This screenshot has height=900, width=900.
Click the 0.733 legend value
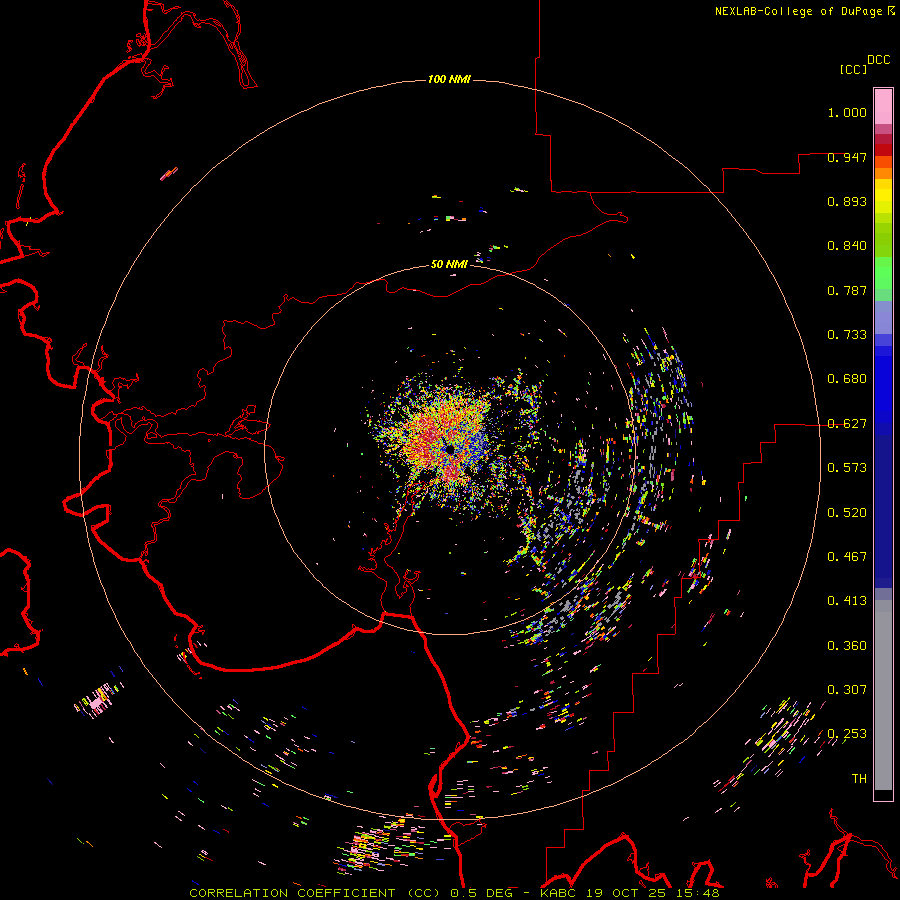tap(847, 335)
